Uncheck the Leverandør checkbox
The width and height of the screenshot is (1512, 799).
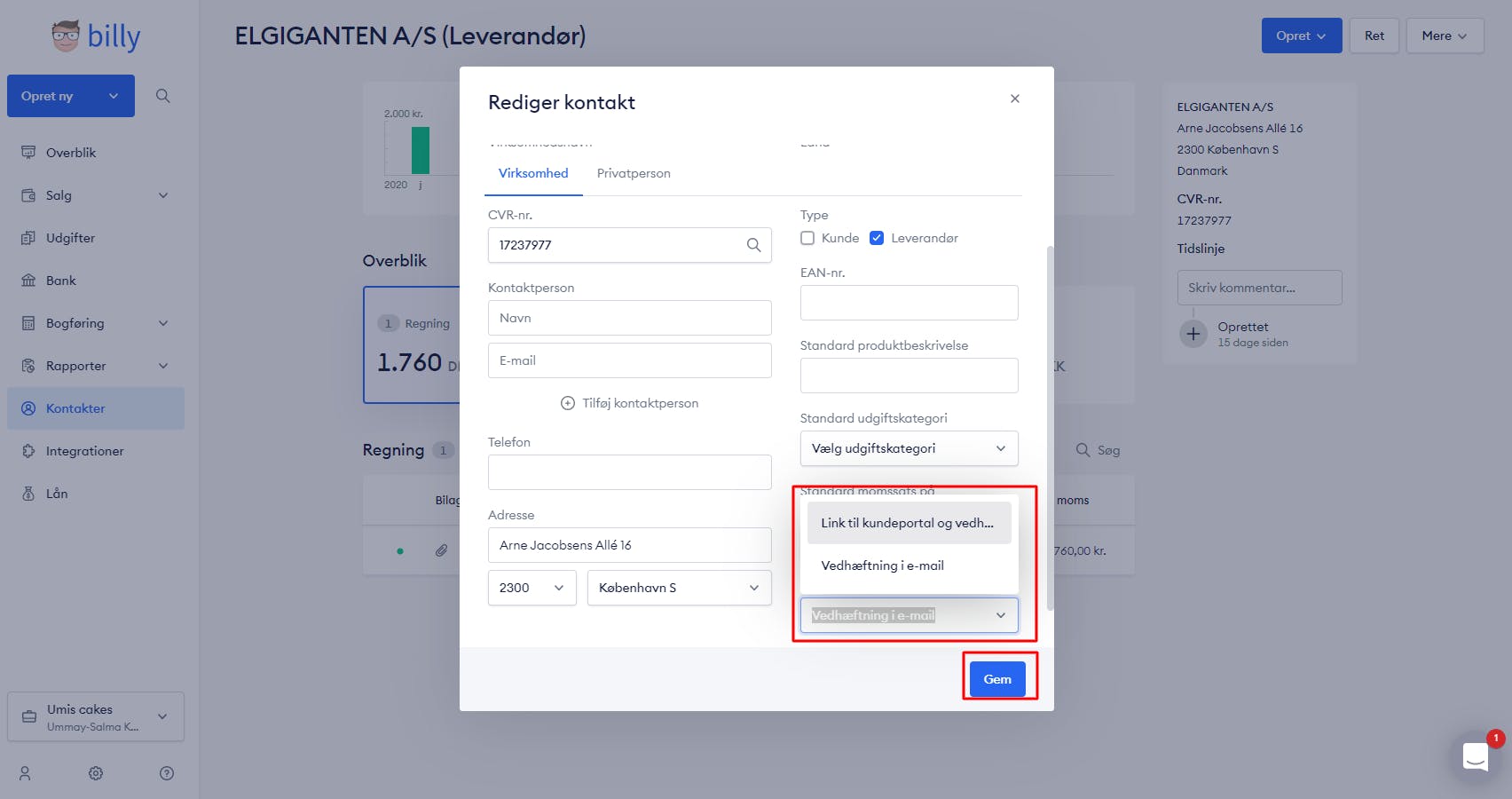click(877, 238)
